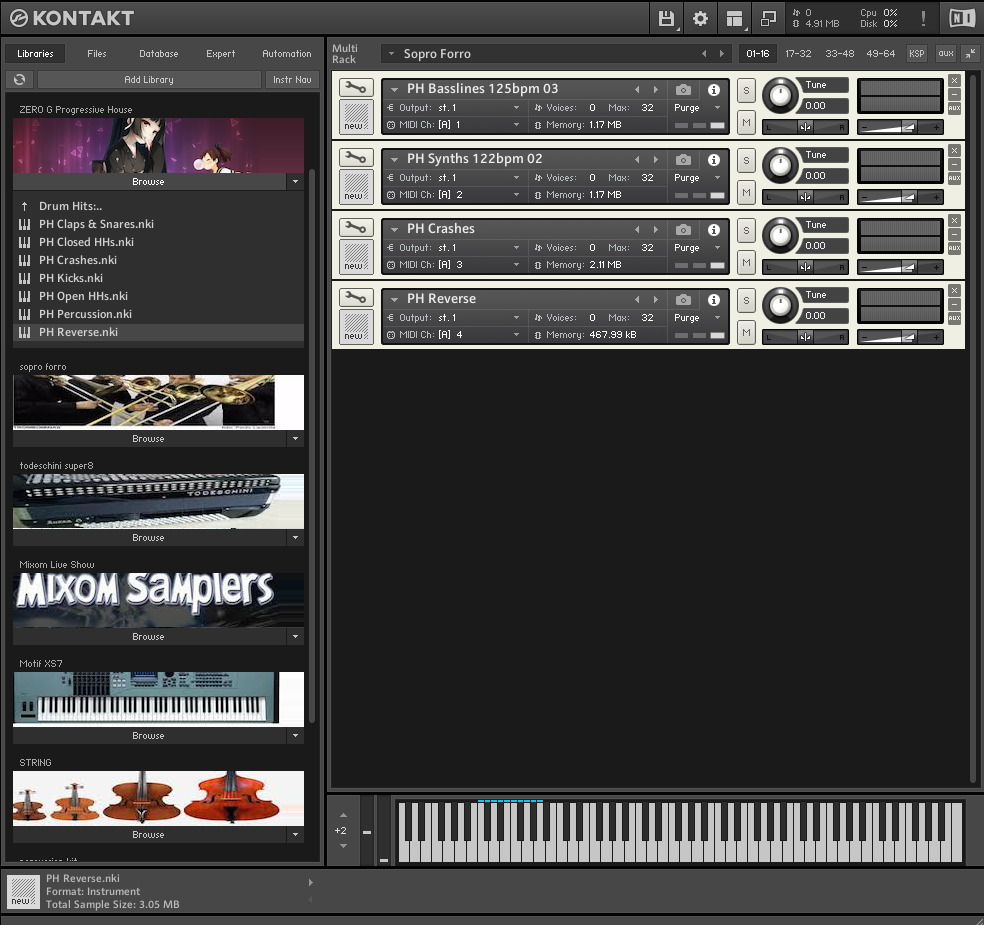Solo the PH Reverse instrument
984x925 pixels.
(746, 301)
